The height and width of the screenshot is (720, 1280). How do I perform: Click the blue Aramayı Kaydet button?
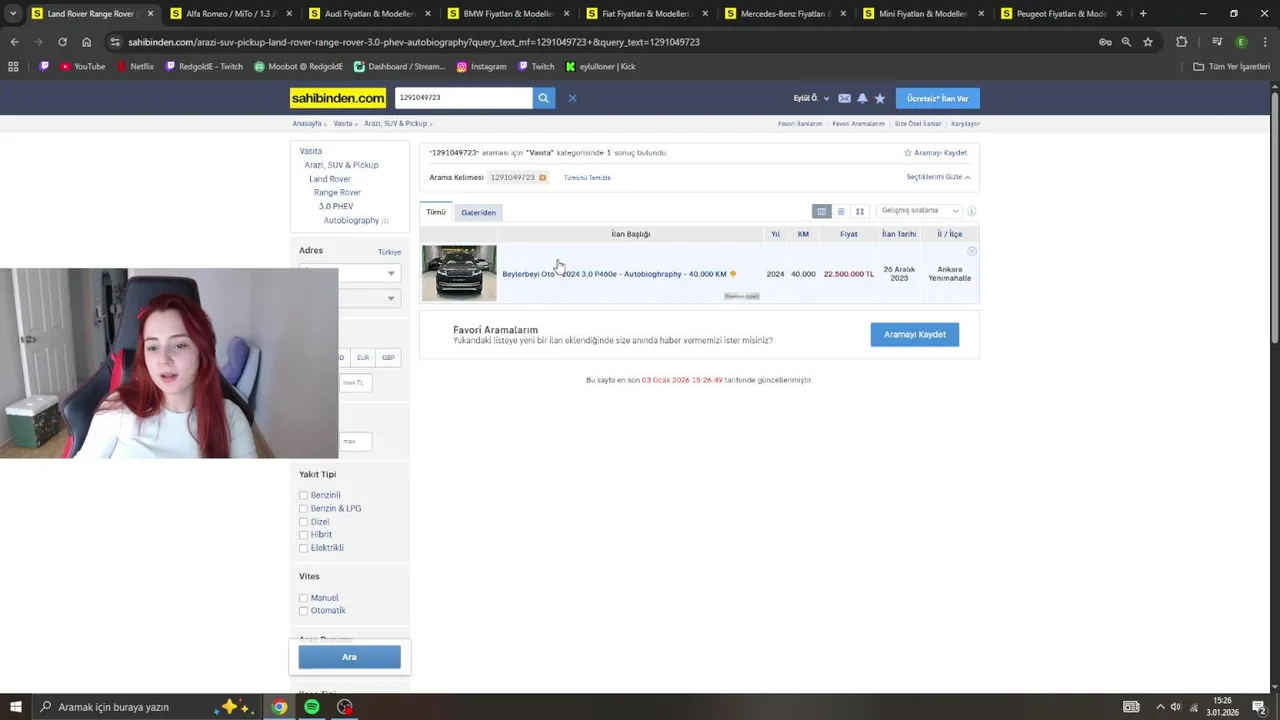click(914, 334)
